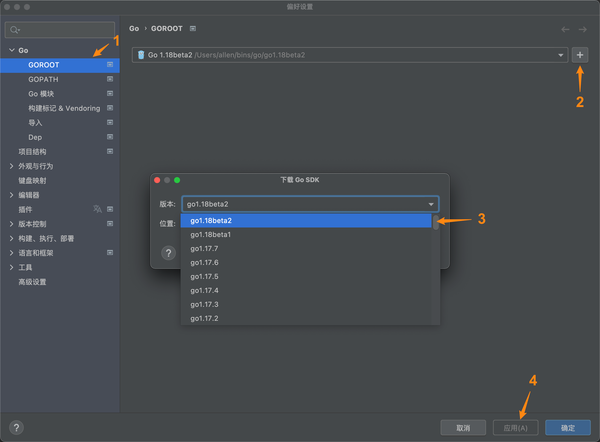Click the Go breadcrumb link
Viewport: 600px width, 442px height.
[x=134, y=29]
